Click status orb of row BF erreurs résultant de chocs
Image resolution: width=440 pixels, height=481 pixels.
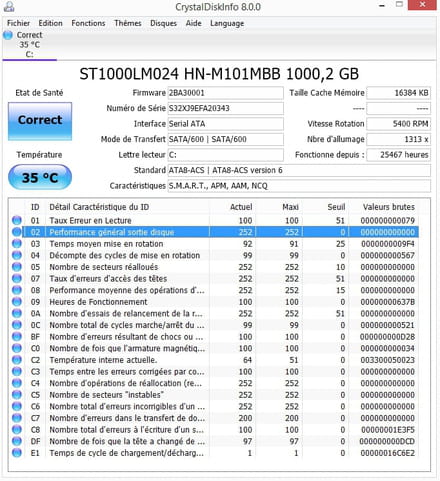(17, 336)
